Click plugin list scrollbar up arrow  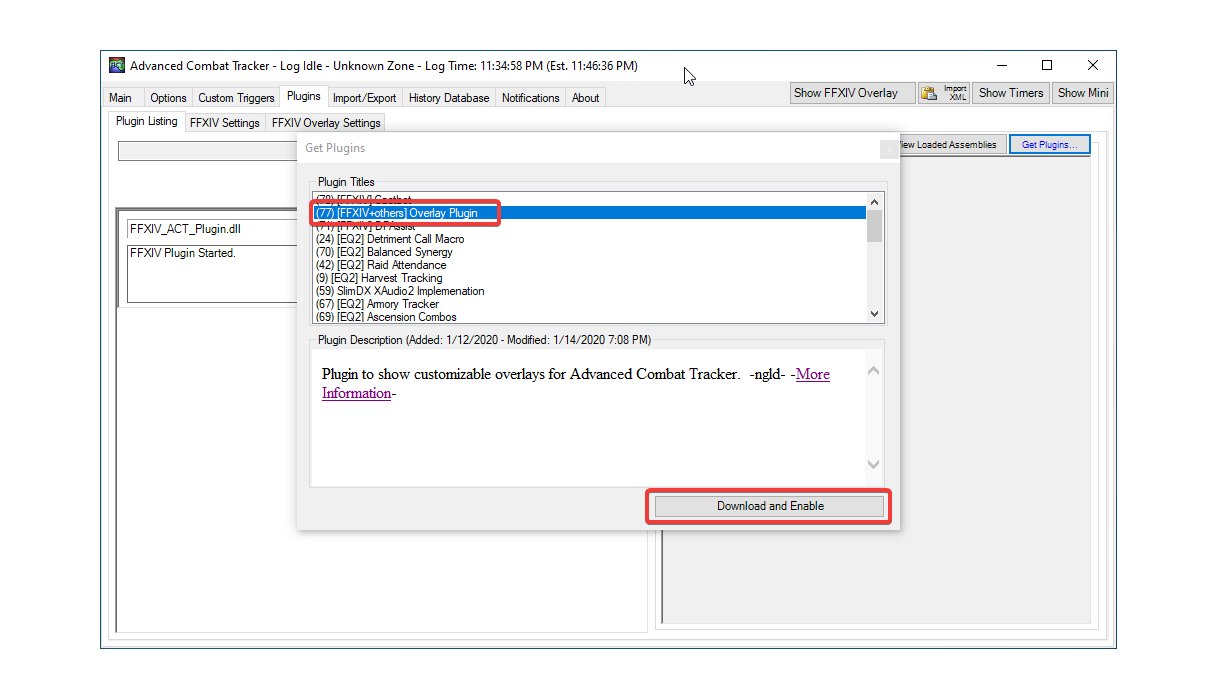coord(875,202)
